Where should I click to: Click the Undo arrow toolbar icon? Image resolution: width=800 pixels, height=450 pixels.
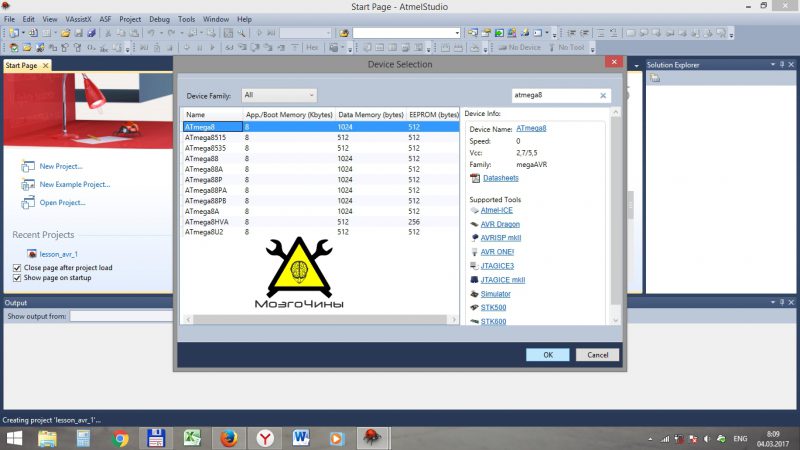pos(151,33)
